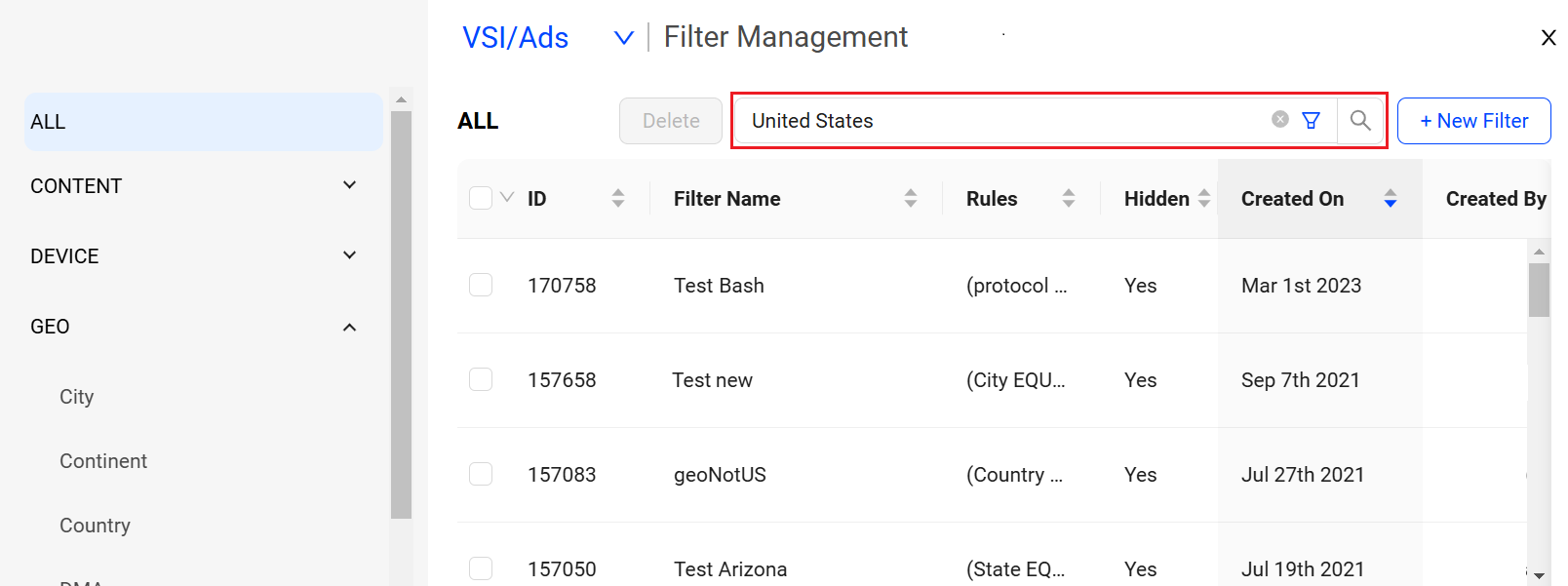The height and width of the screenshot is (586, 1568).
Task: Click the search magnifier icon
Action: tap(1360, 120)
